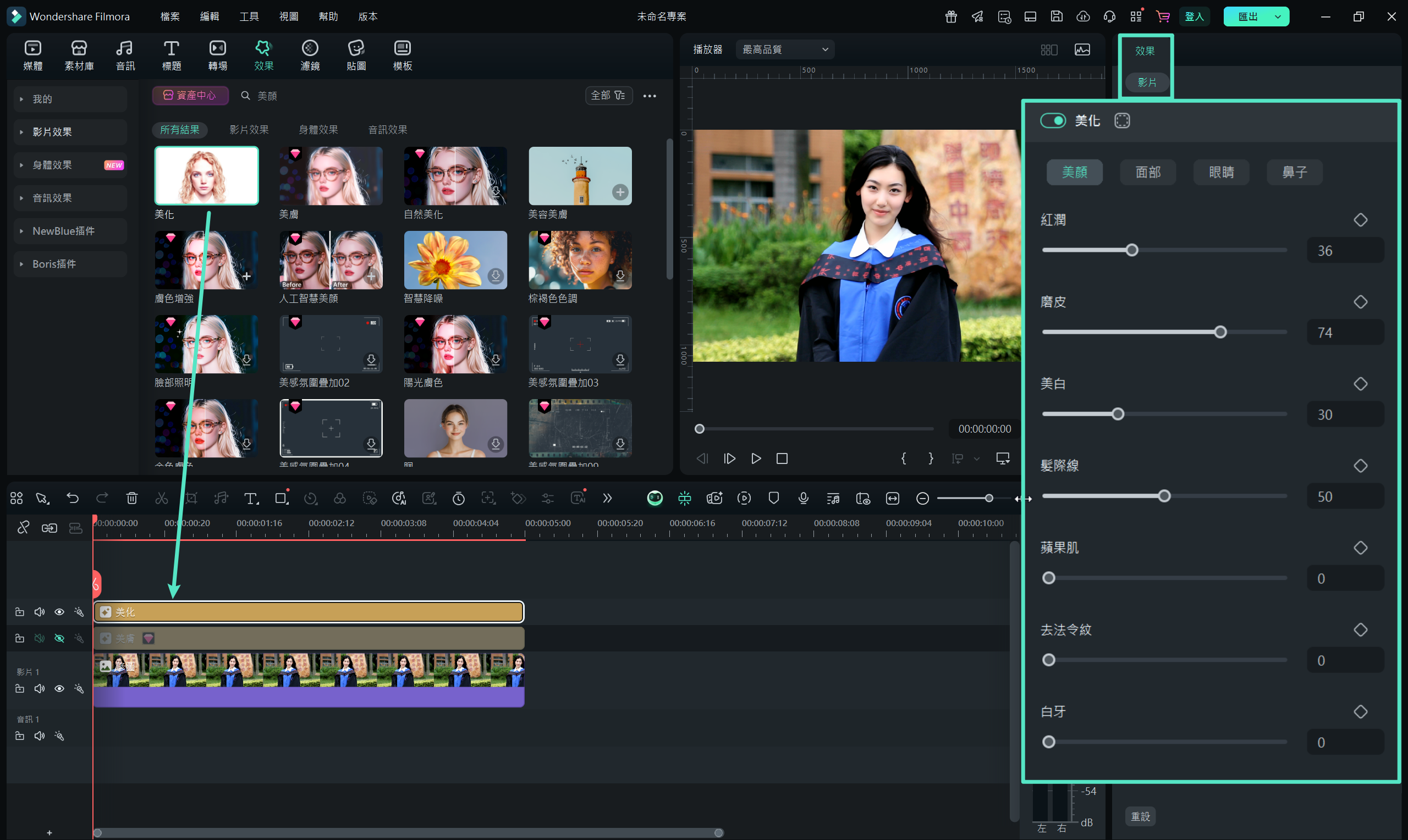Open the 最高品質 quality dropdown
Viewport: 1408px width, 840px height.
coord(785,50)
